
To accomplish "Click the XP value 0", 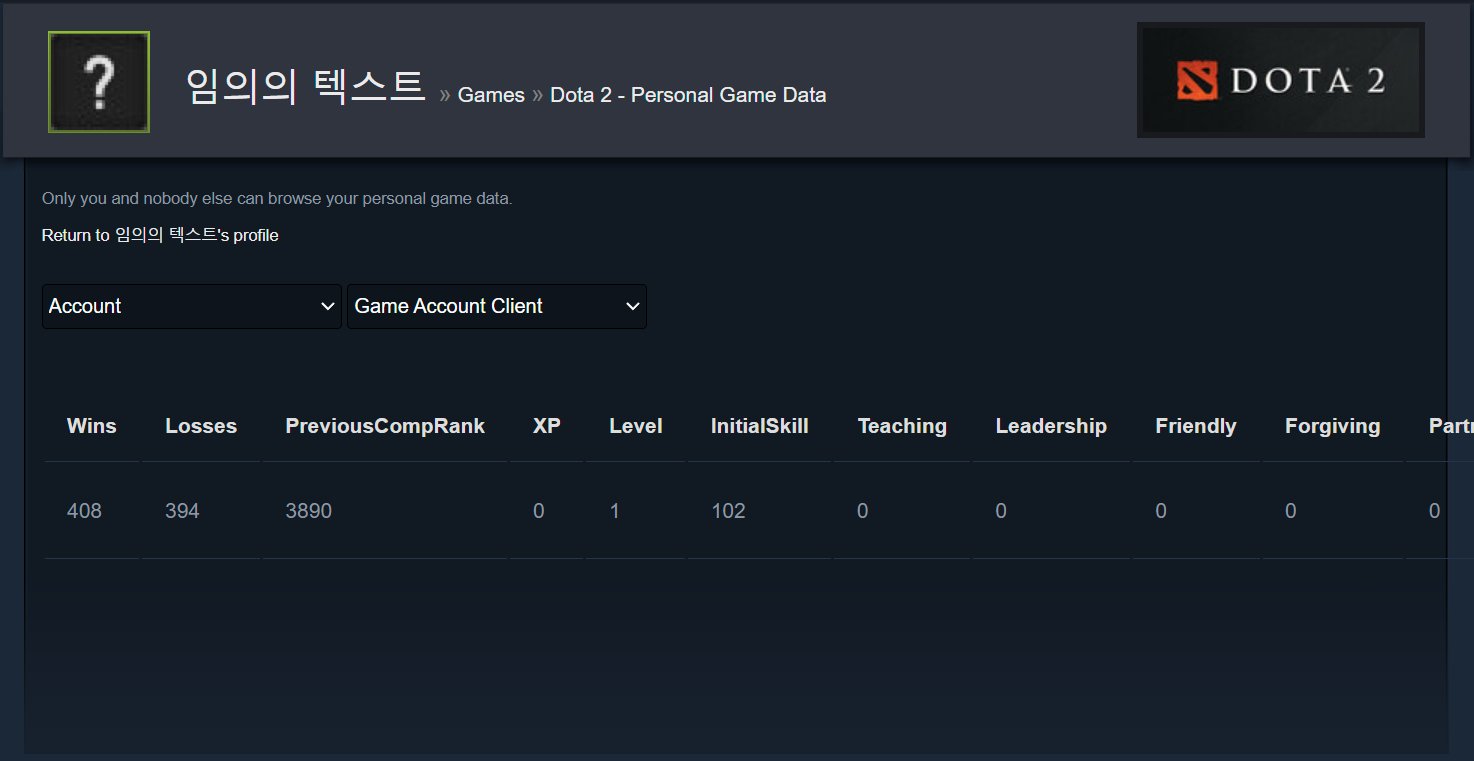I will point(539,511).
